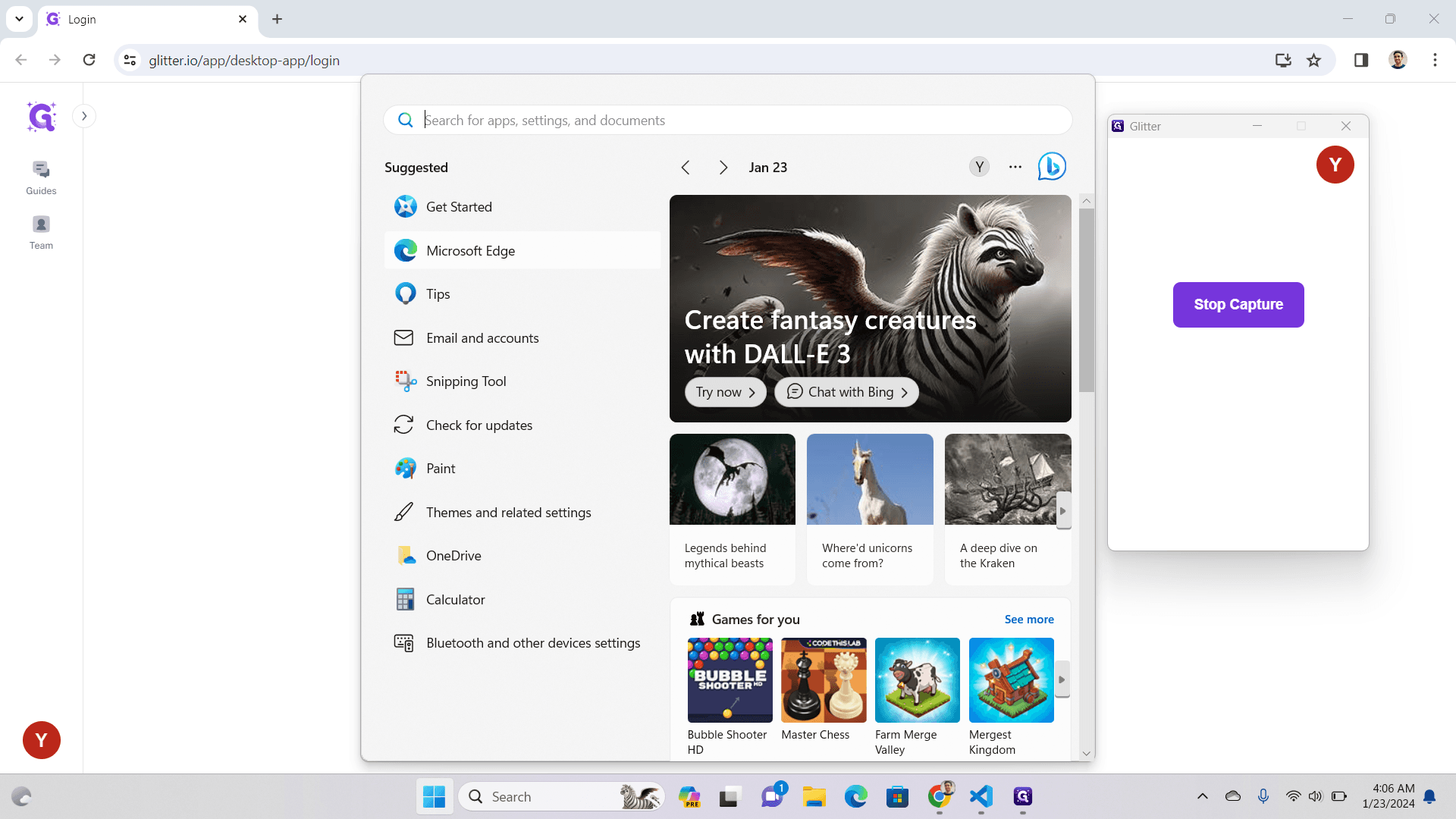Screen dimensions: 1456x819
Task: Open Team section in sidebar
Action: tap(41, 233)
